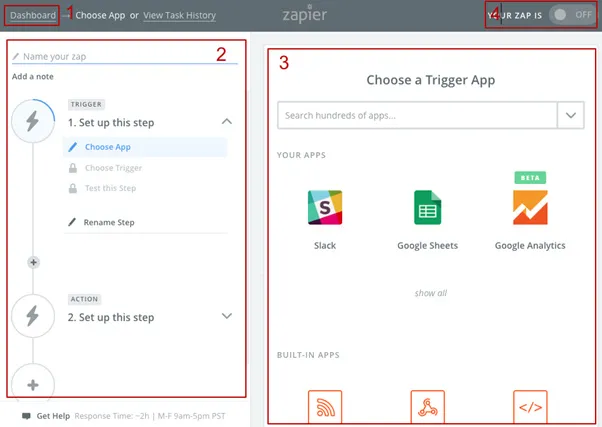Click the Action step lightning bolt icon

(33, 316)
